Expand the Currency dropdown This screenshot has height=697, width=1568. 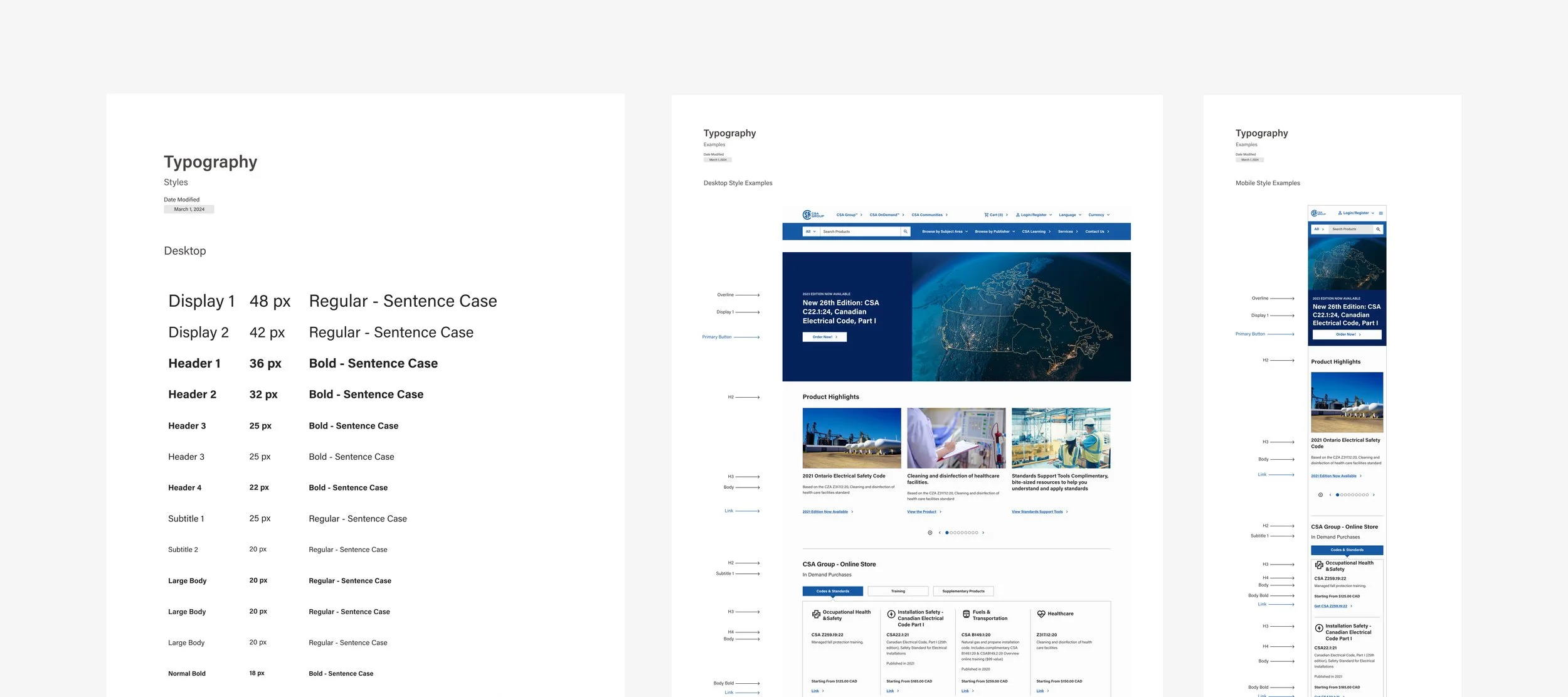point(1096,215)
